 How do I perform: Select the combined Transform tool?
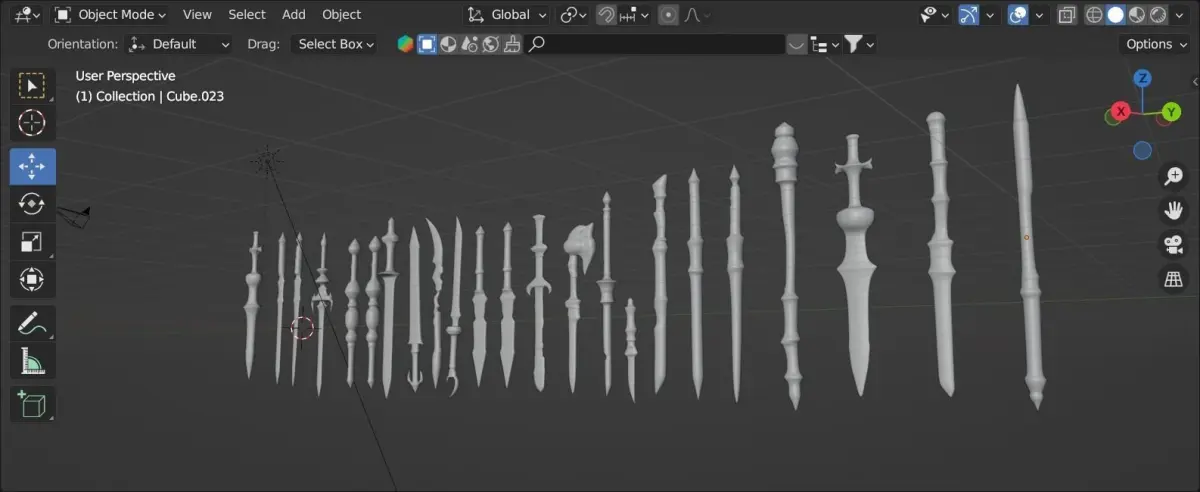(x=32, y=280)
